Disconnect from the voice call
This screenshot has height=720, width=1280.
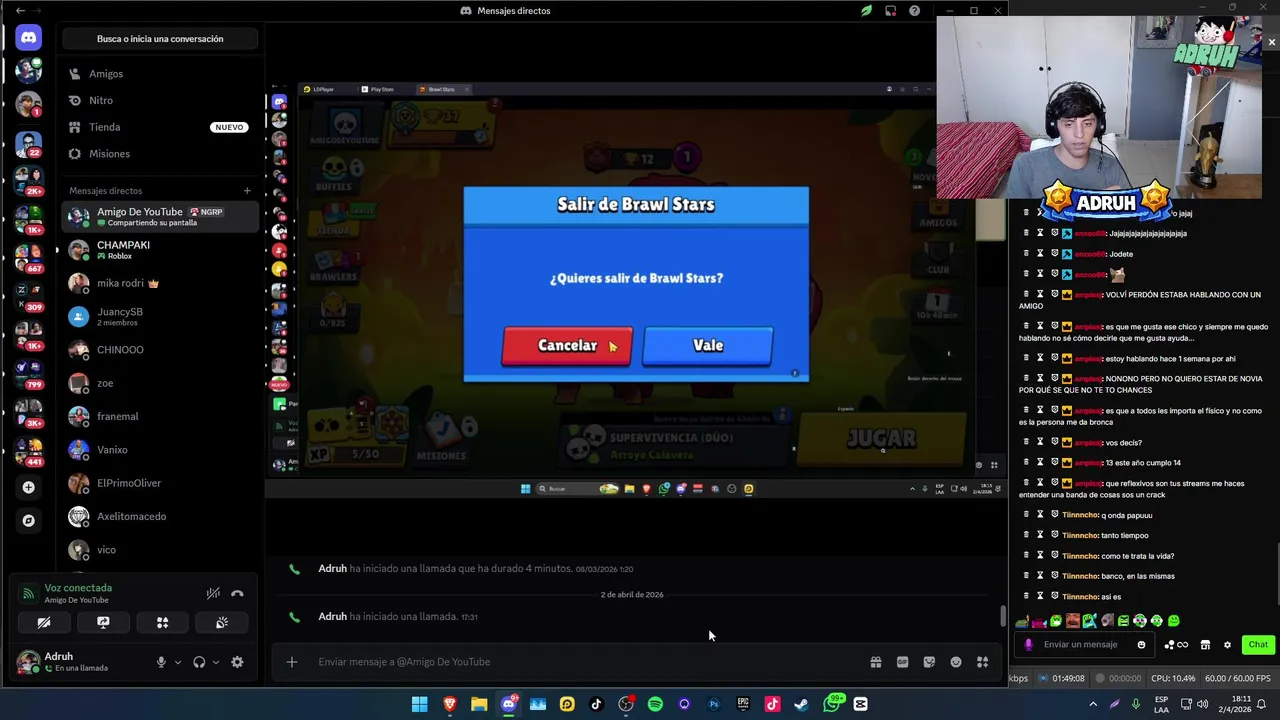[x=237, y=593]
